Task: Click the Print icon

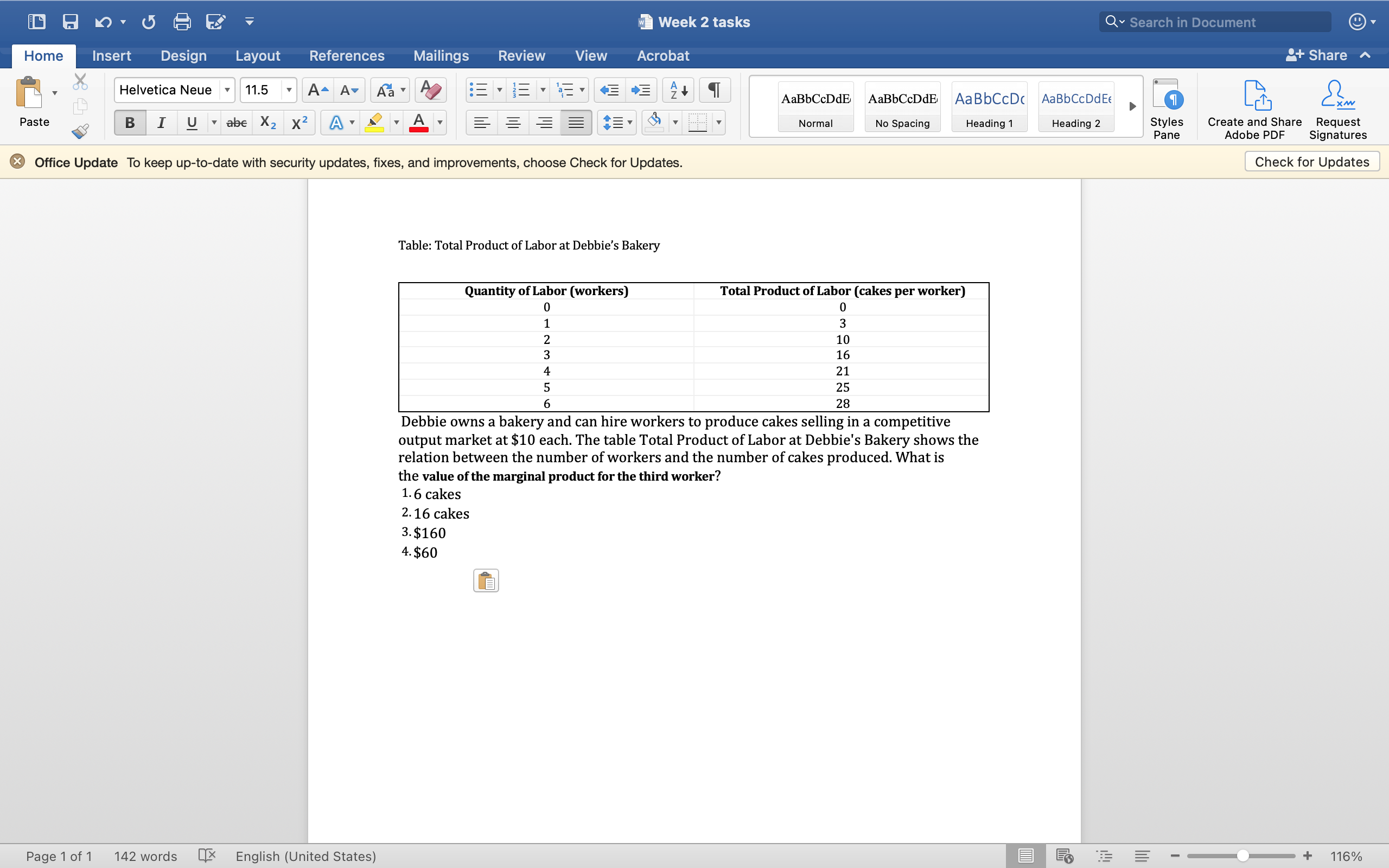Action: [182, 21]
